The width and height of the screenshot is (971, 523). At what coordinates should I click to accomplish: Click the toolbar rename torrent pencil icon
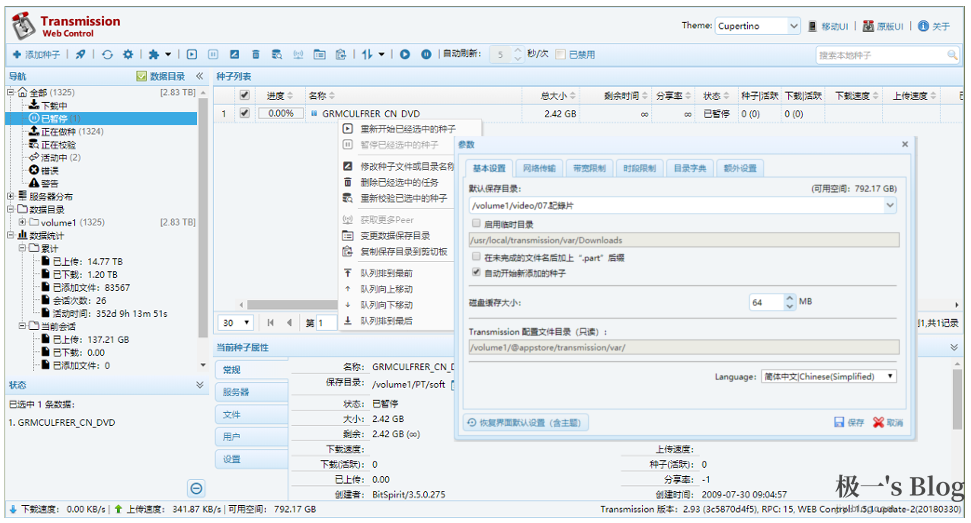(x=234, y=54)
